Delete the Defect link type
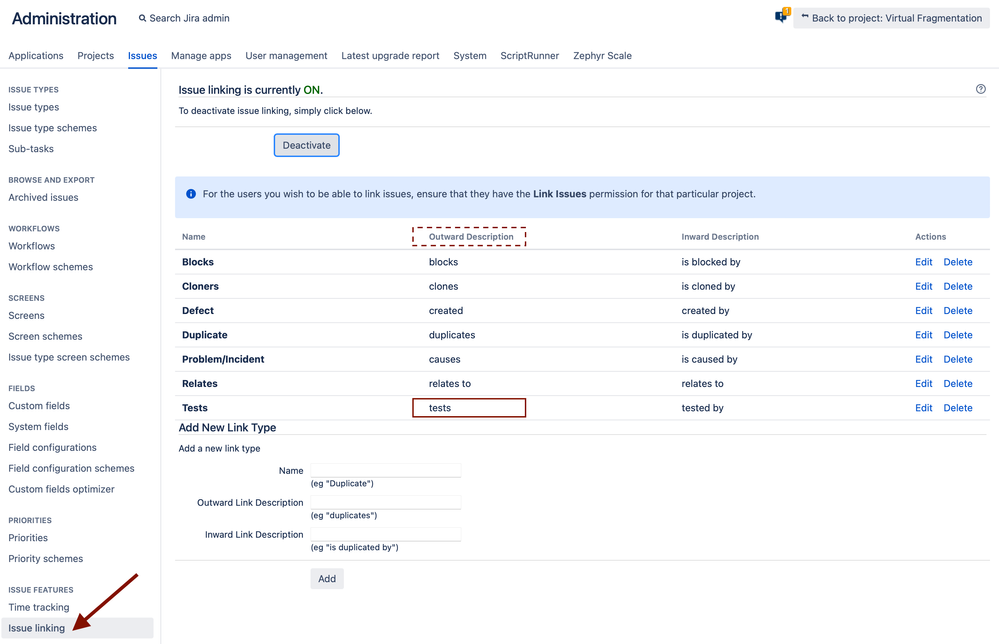This screenshot has width=999, height=644. [958, 310]
